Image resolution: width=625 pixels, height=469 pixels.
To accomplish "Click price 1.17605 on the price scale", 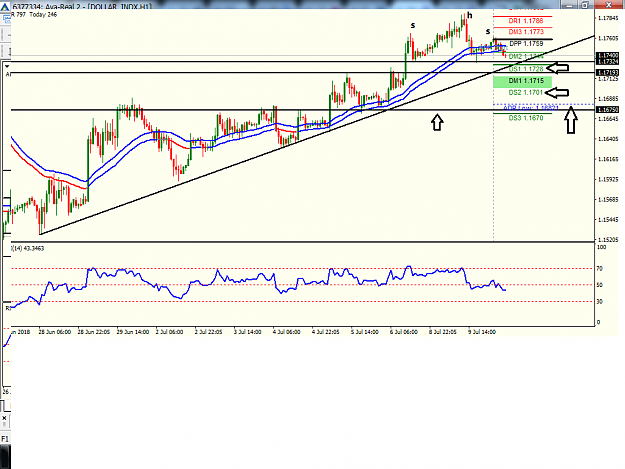I will point(608,38).
